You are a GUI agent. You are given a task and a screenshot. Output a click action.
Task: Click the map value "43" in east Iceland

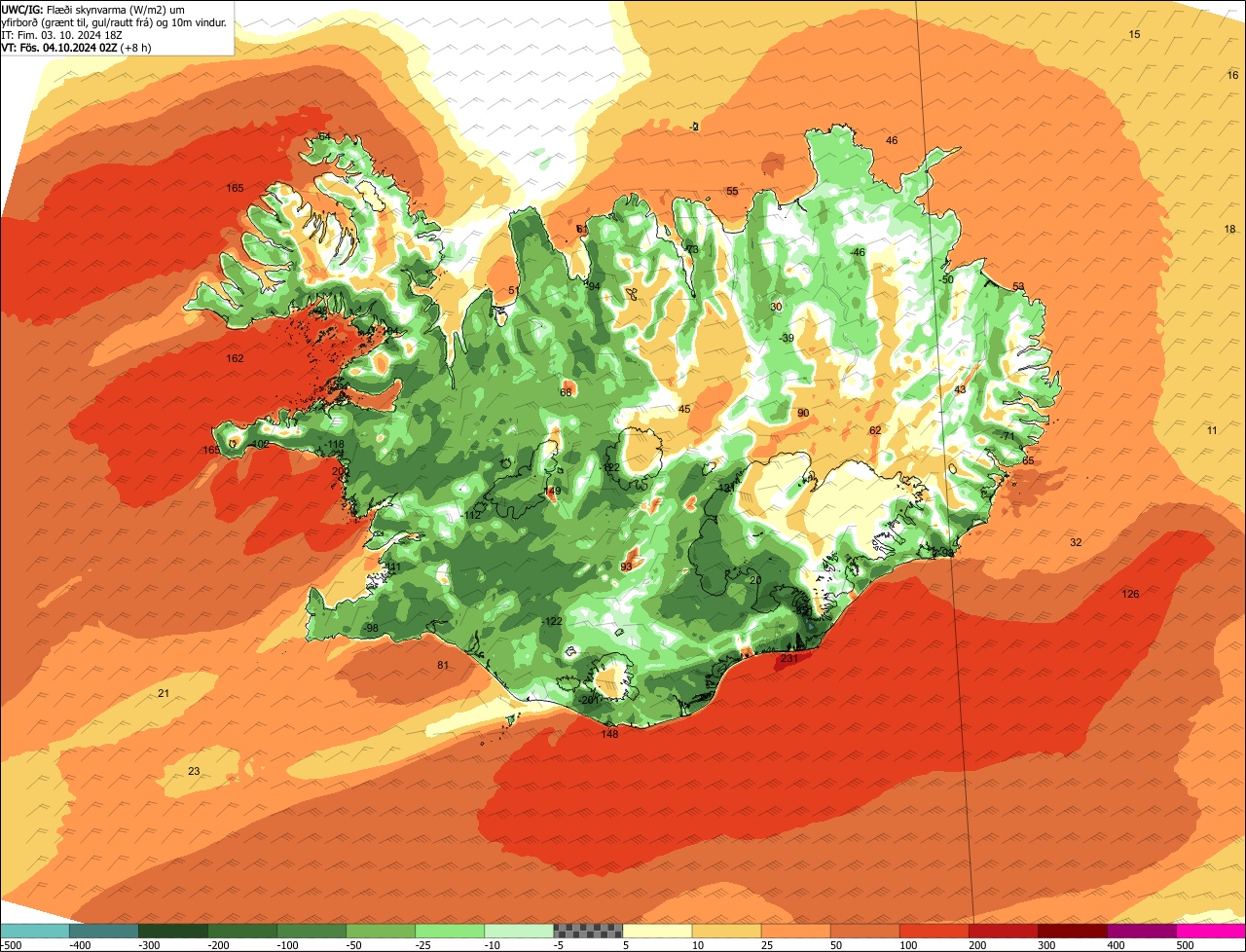(x=960, y=389)
